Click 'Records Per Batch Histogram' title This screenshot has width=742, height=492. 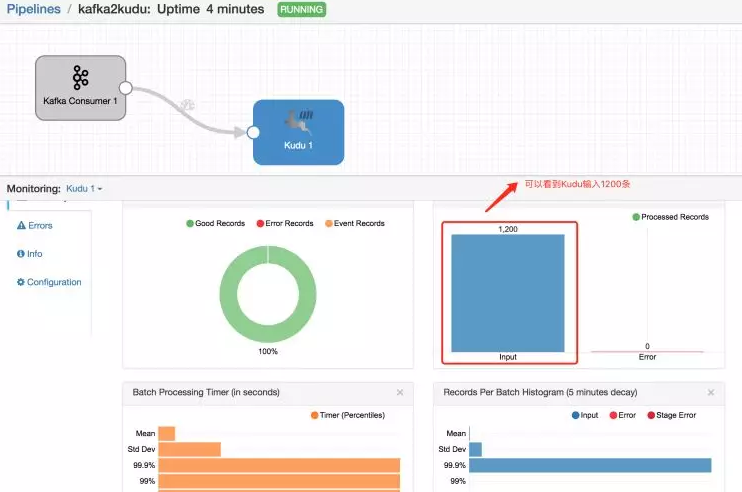540,392
